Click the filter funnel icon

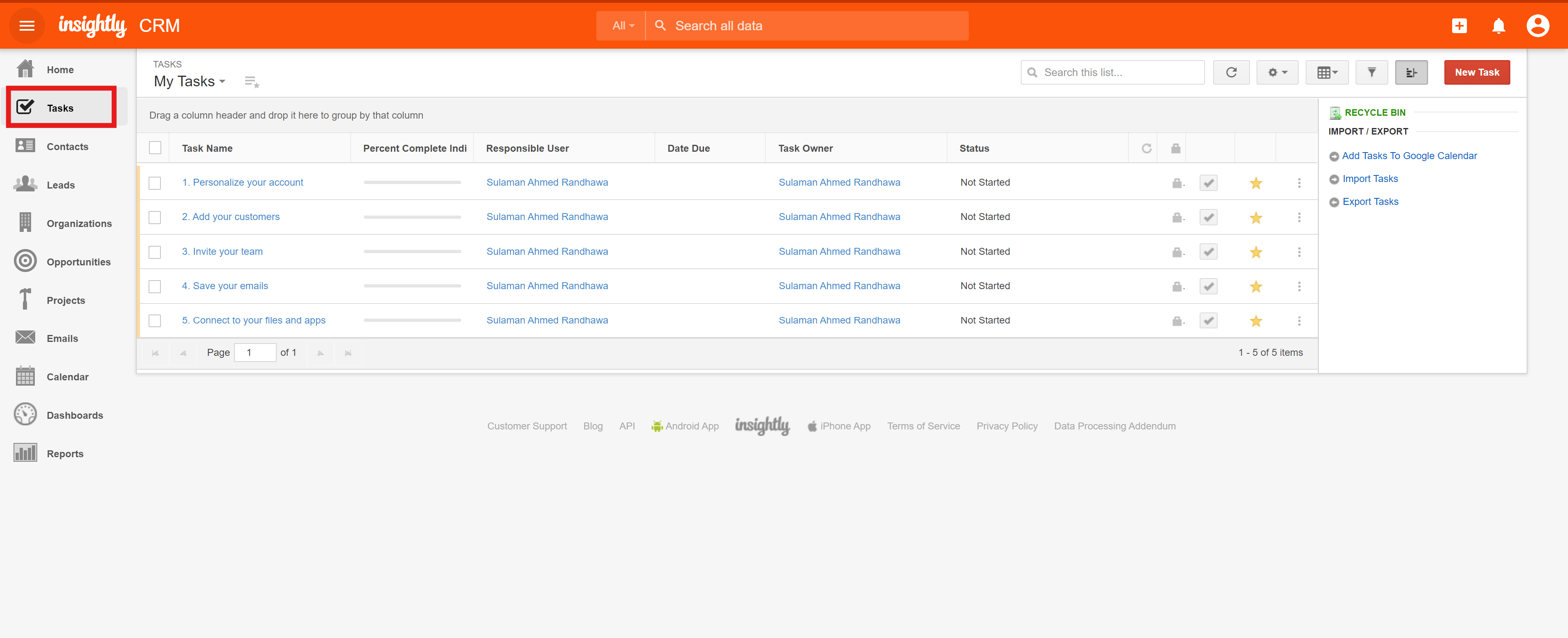click(x=1372, y=72)
